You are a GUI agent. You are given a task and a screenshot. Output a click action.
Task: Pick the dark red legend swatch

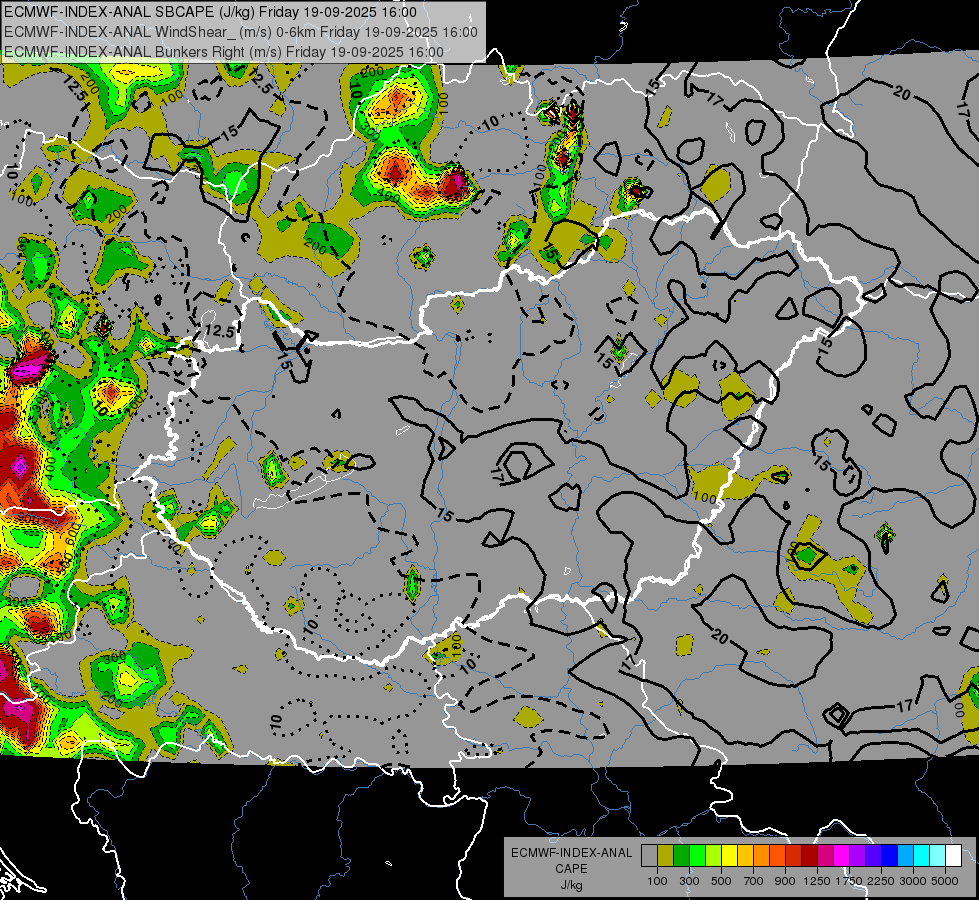click(810, 856)
